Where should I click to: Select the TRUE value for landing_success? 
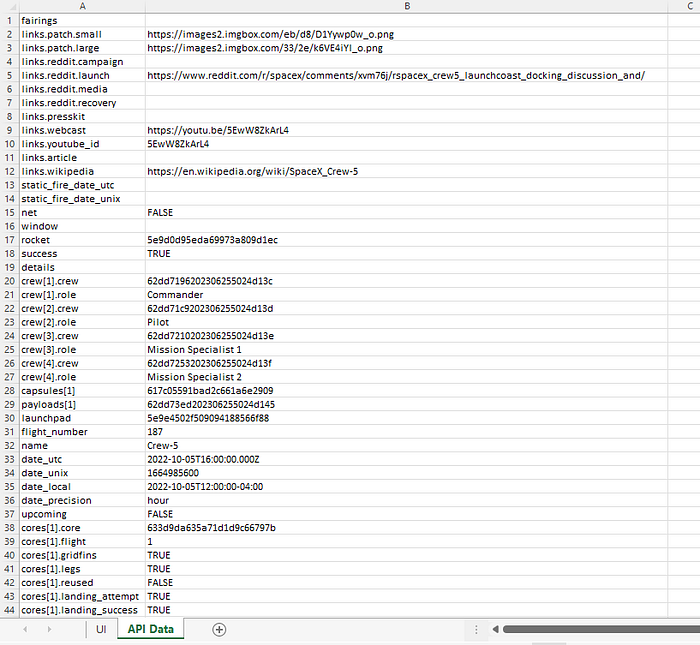[407, 610]
